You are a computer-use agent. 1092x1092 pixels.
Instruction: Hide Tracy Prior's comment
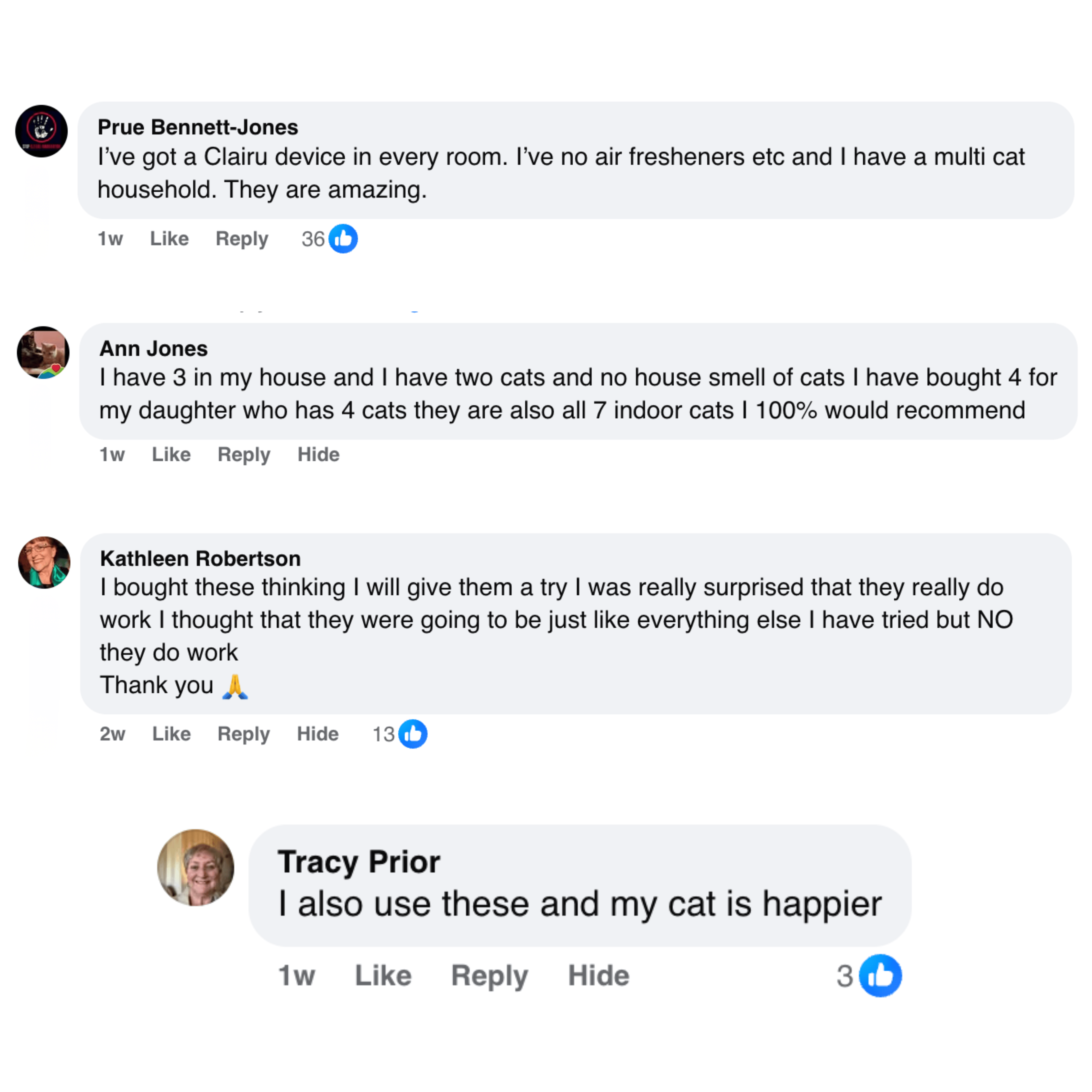(x=599, y=976)
